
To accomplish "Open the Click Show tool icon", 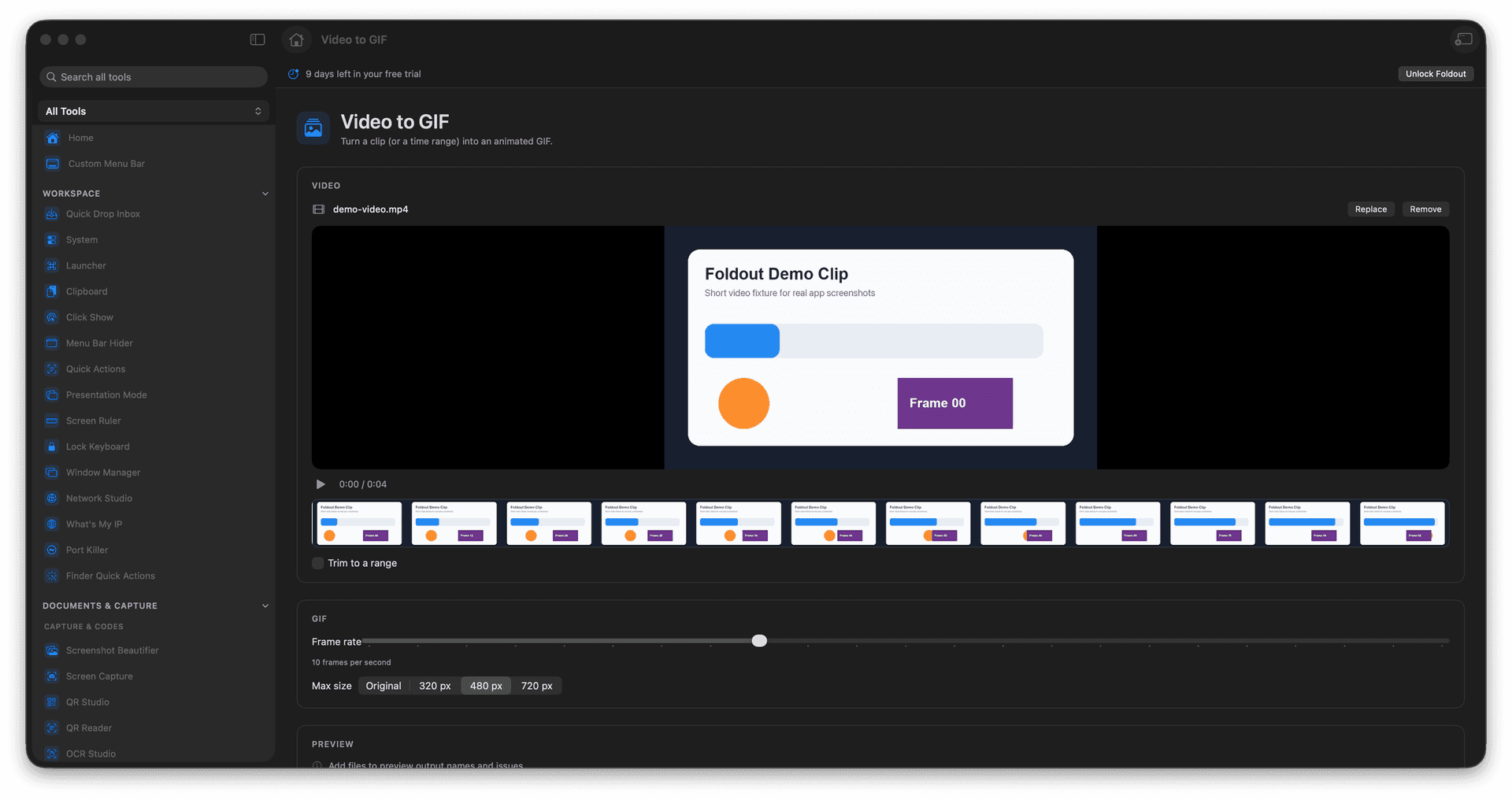I will [52, 317].
